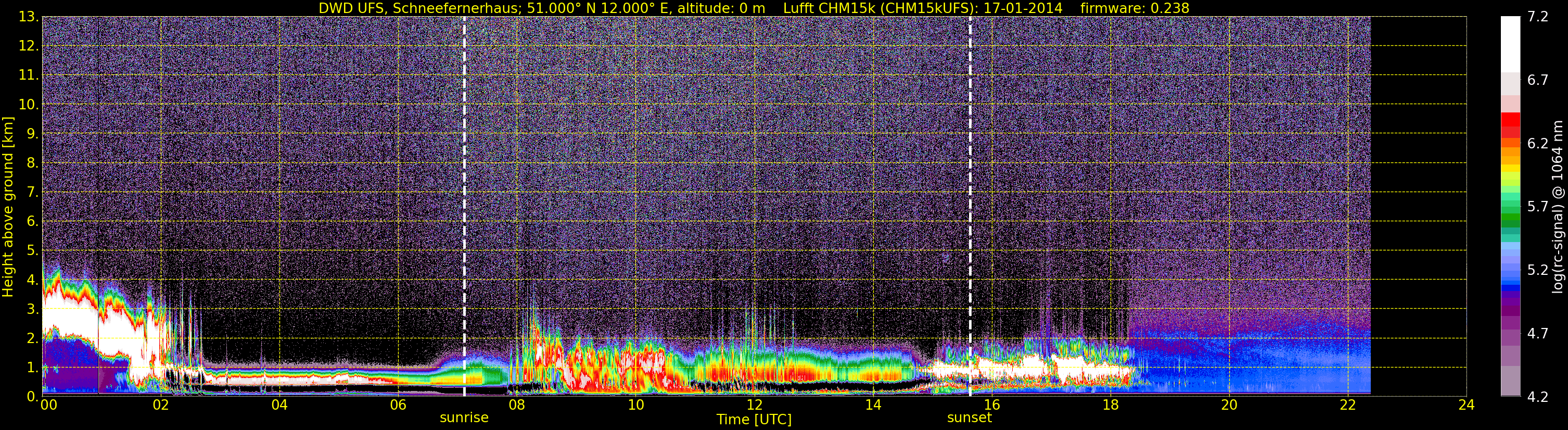Viewport: 1568px width, 430px height.
Task: Click the time axis tick label 16
Action: pyautogui.click(x=991, y=406)
